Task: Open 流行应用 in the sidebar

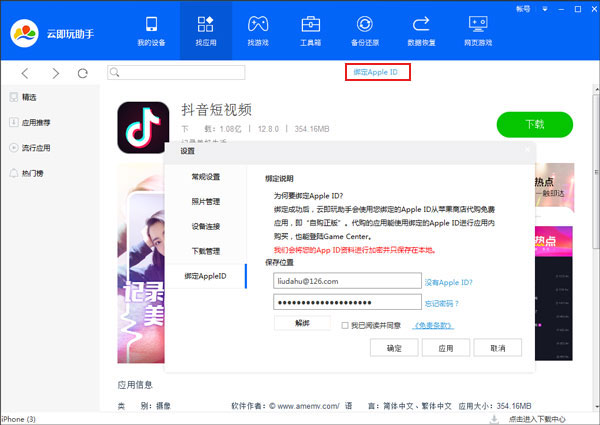Action: coord(30,148)
